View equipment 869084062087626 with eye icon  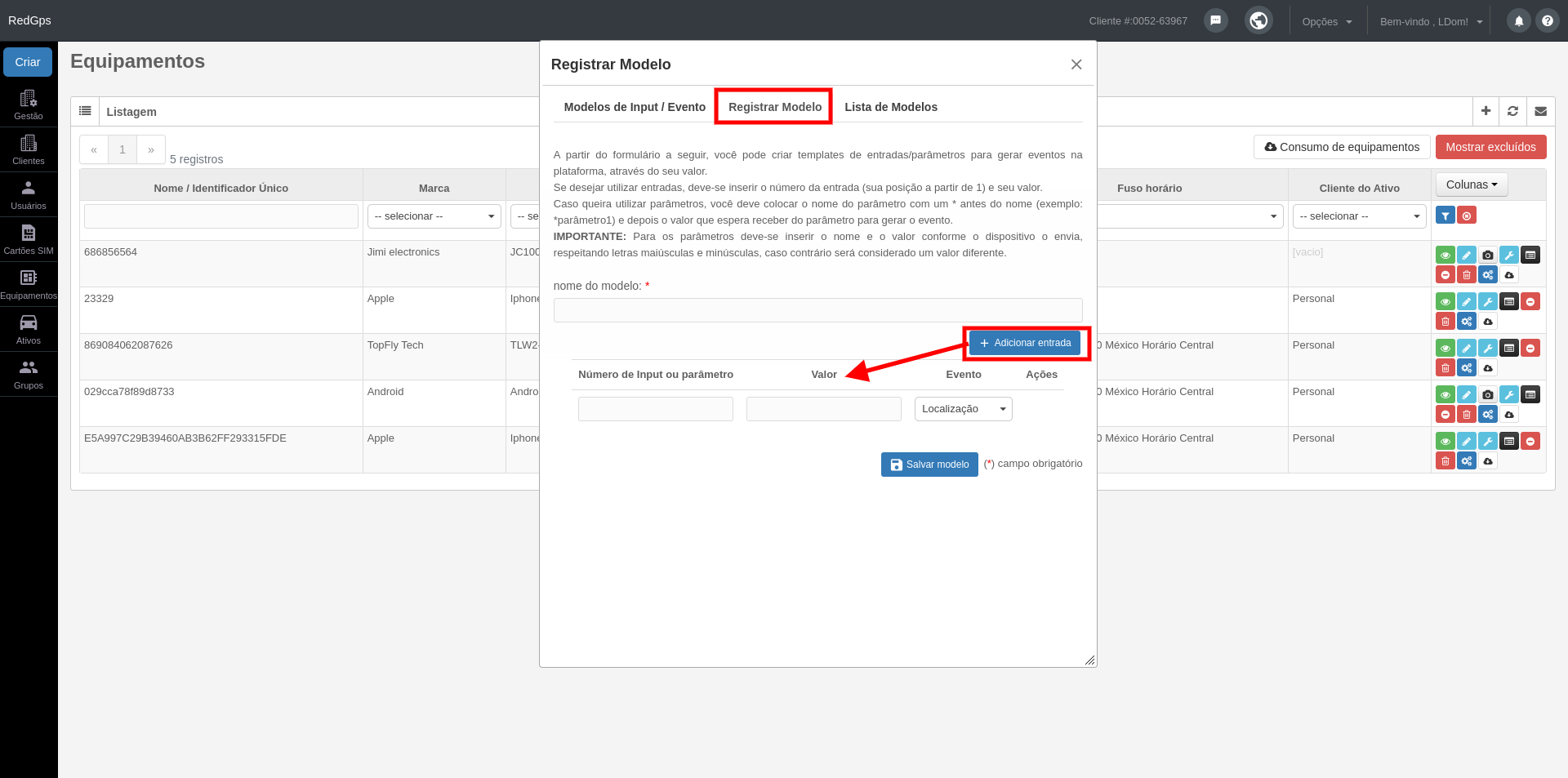pyautogui.click(x=1445, y=349)
